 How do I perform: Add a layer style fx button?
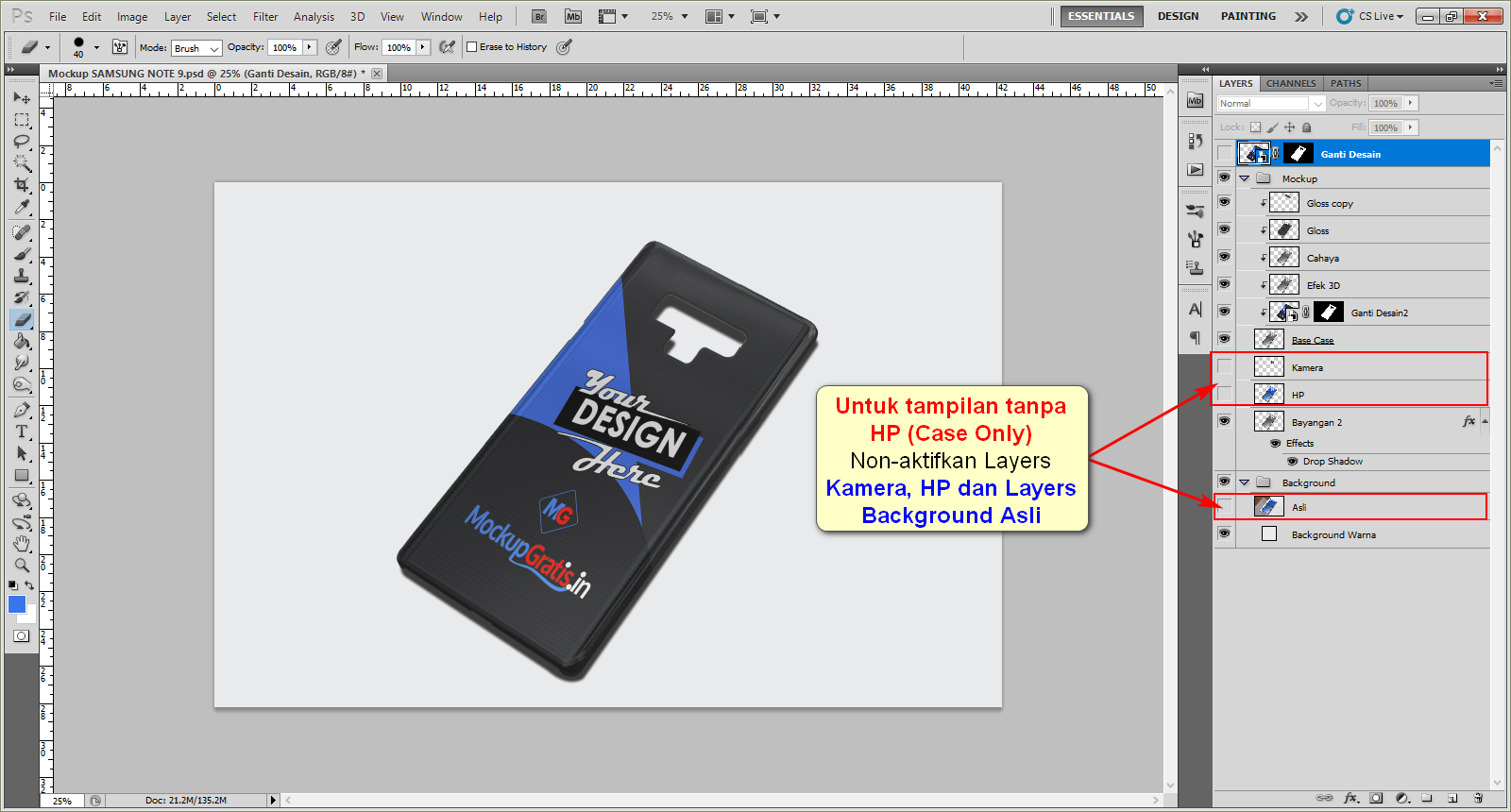click(1351, 798)
